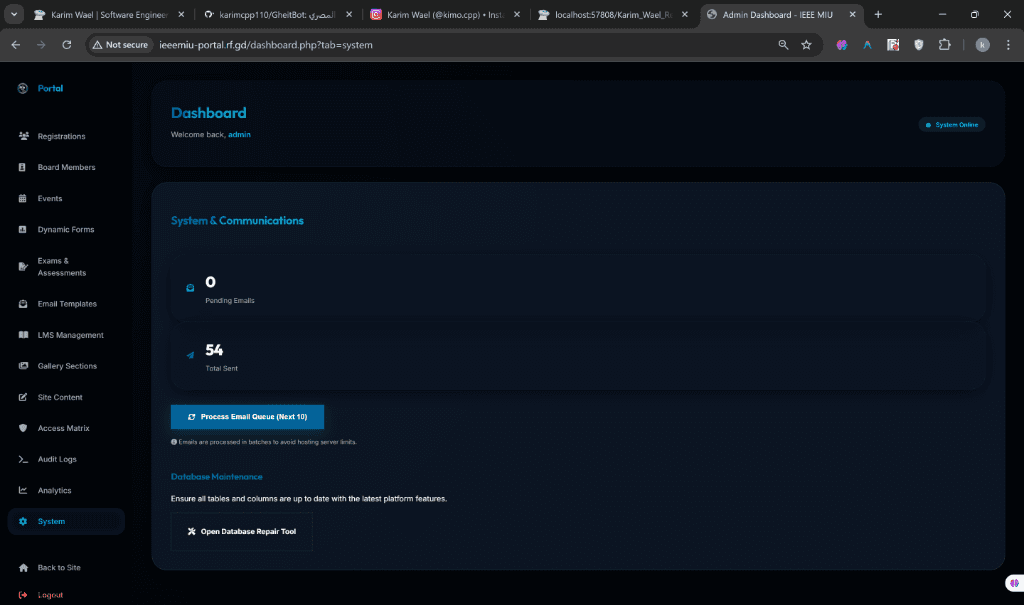
Task: Click the Access Matrix shield icon
Action: pos(23,428)
